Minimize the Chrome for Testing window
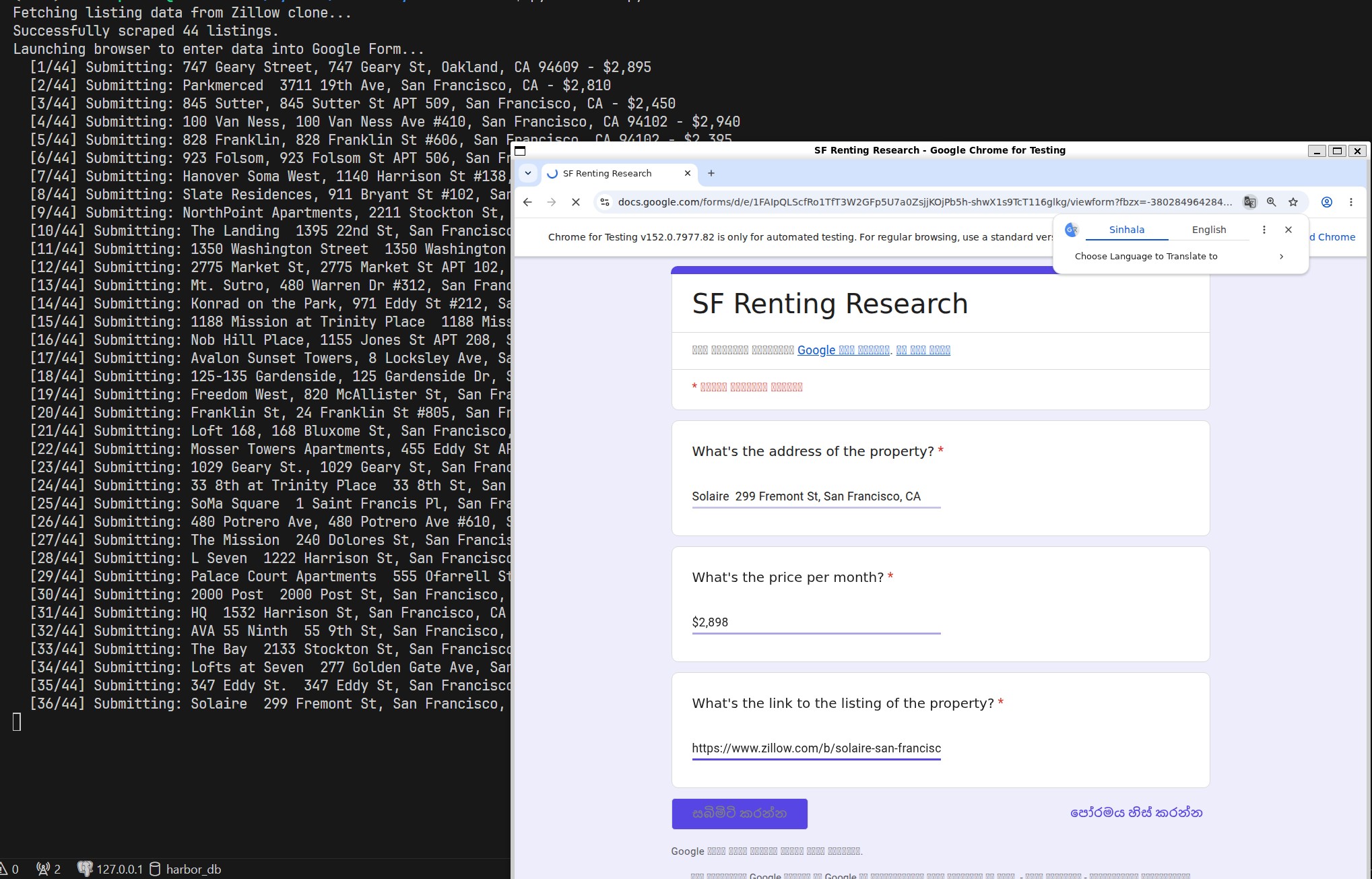Viewport: 1372px width, 879px height. (1317, 151)
